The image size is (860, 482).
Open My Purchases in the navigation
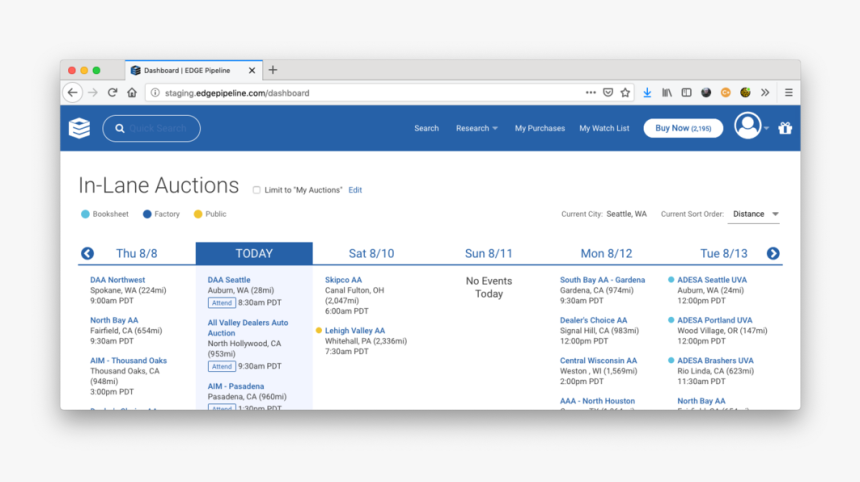[x=540, y=128]
